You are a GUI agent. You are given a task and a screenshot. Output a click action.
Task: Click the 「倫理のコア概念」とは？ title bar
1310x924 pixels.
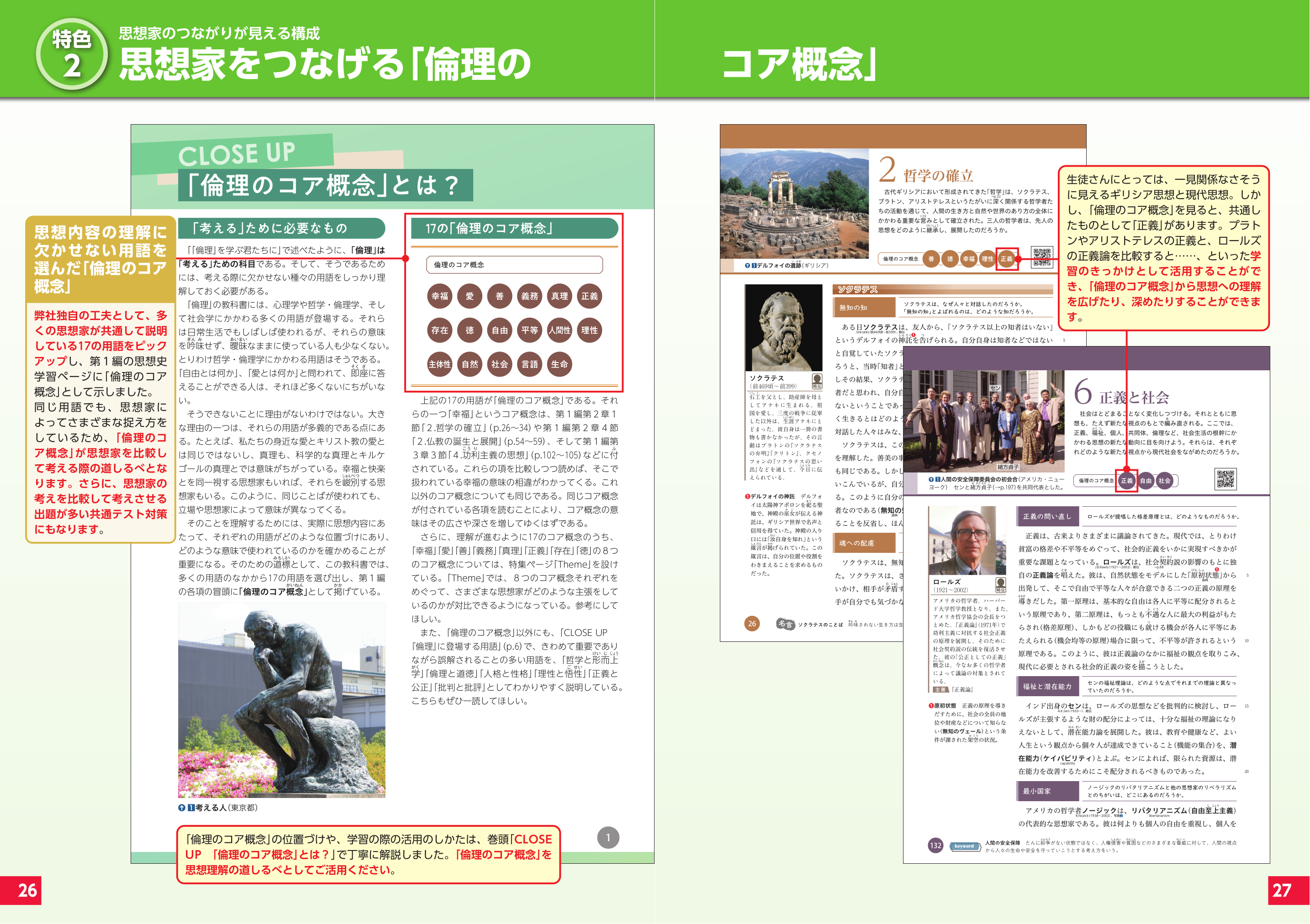(325, 185)
